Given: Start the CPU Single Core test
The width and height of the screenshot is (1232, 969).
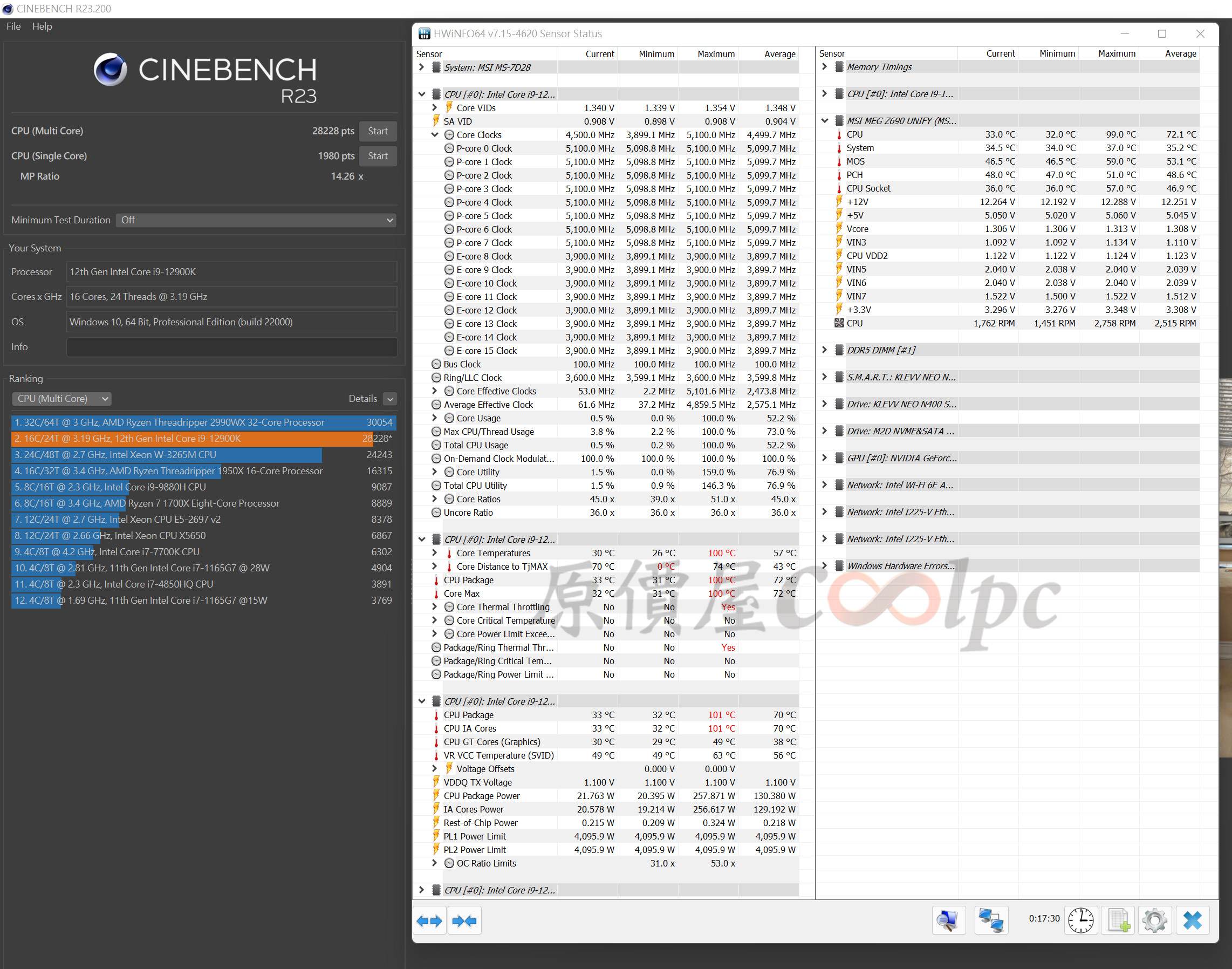Looking at the screenshot, I should tap(378, 156).
